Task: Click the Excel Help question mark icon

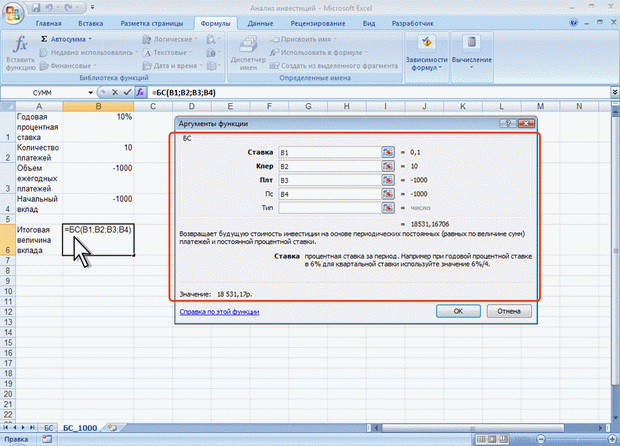Action: point(573,23)
